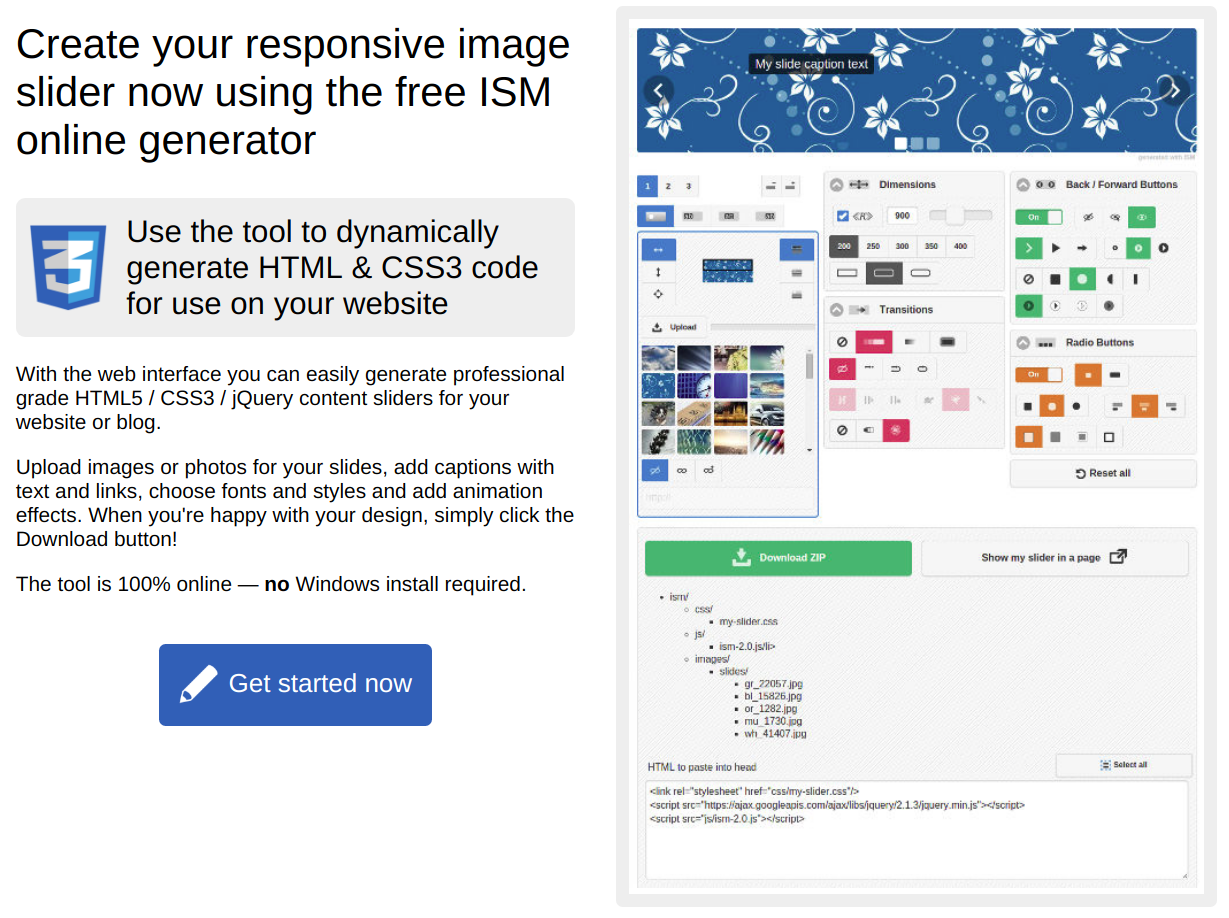Switch to slide tab 2
Screen dimensions: 1229x918
[668, 186]
